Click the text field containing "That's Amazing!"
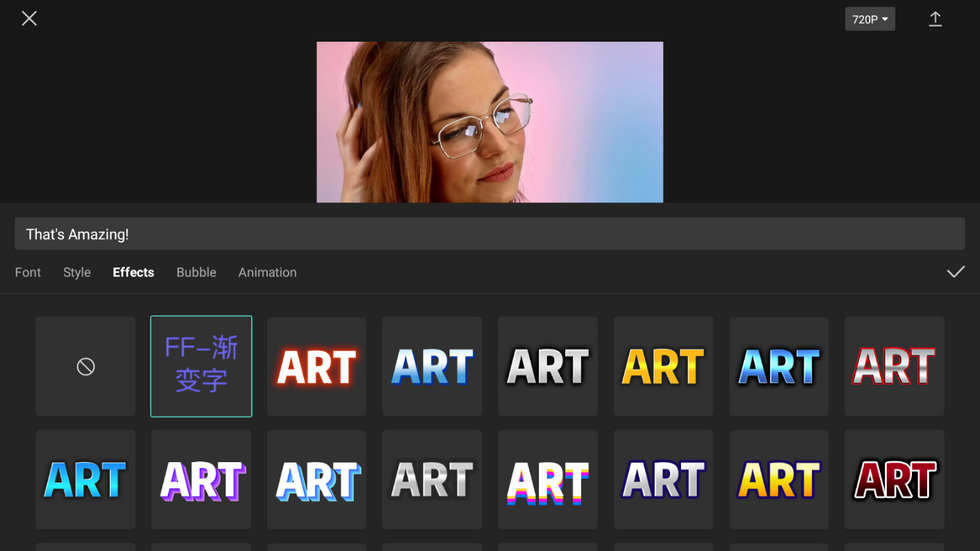Image resolution: width=980 pixels, height=551 pixels. (489, 234)
